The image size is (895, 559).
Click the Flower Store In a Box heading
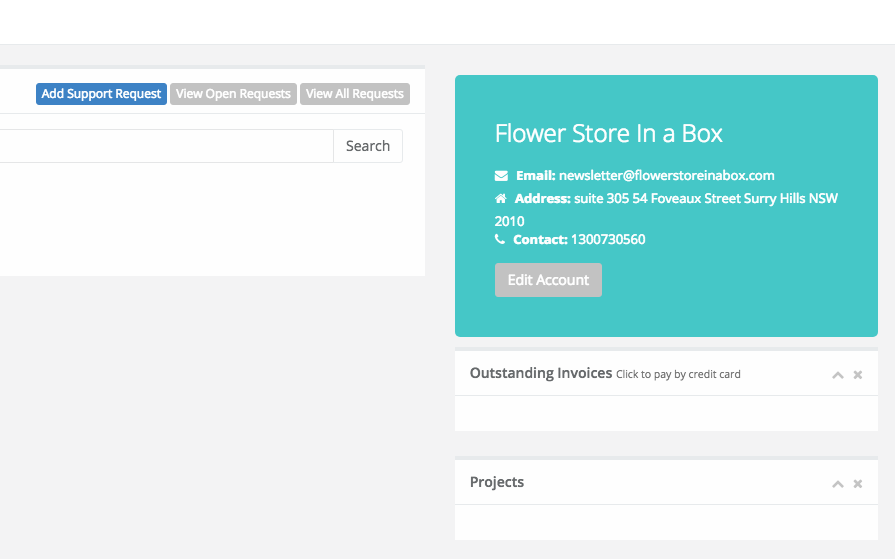coord(608,134)
